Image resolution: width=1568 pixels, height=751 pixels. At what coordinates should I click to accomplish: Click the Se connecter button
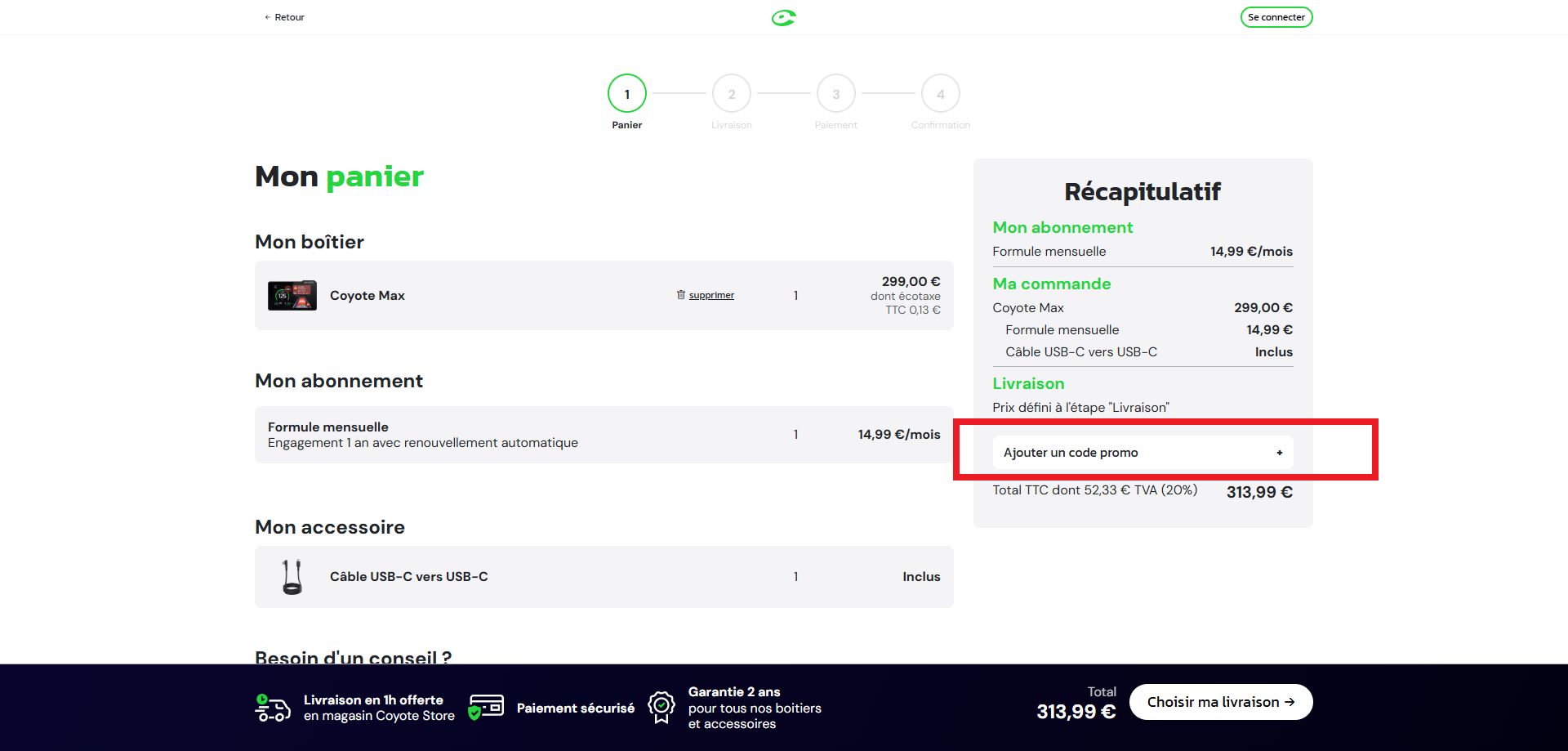tap(1276, 17)
